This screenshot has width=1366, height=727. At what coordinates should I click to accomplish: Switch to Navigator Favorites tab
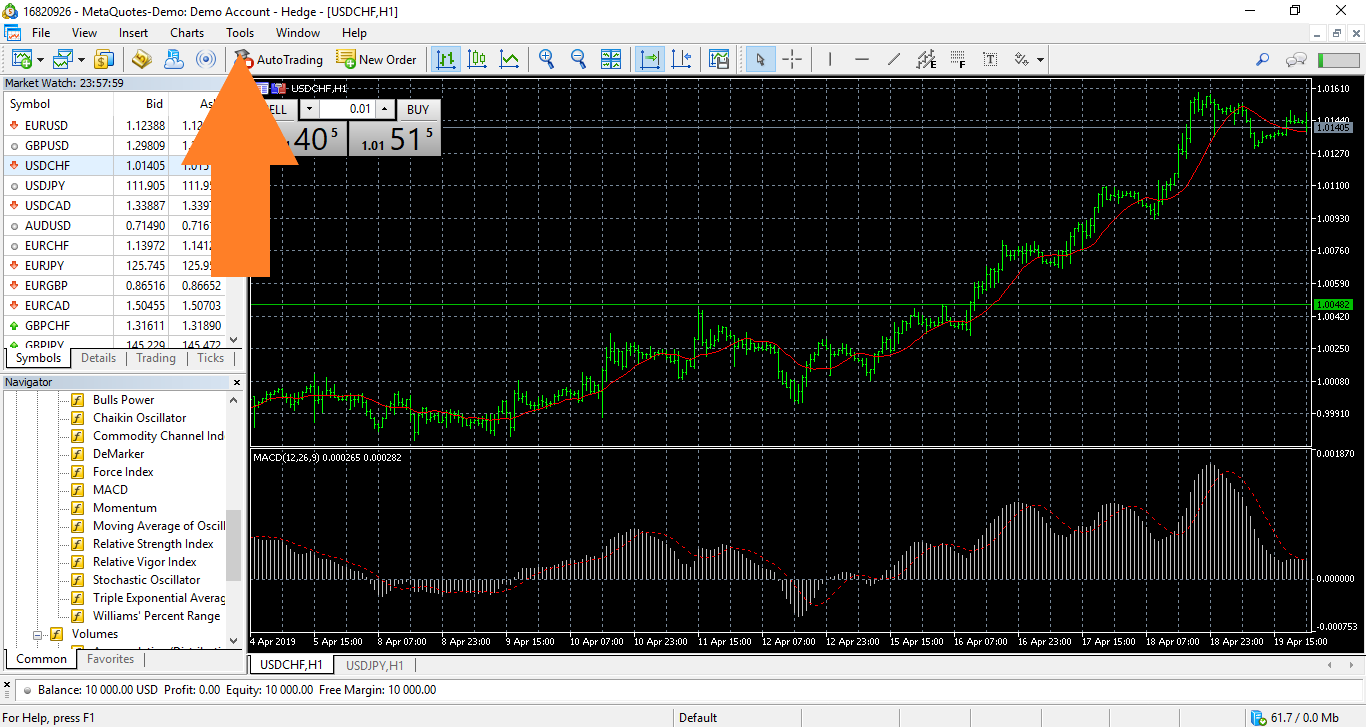coord(110,659)
